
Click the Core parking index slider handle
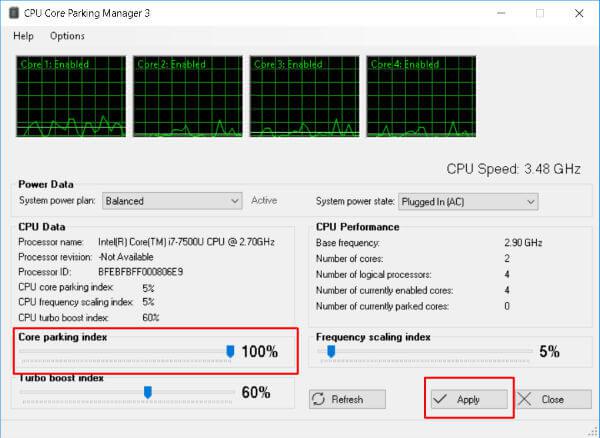[x=230, y=351]
